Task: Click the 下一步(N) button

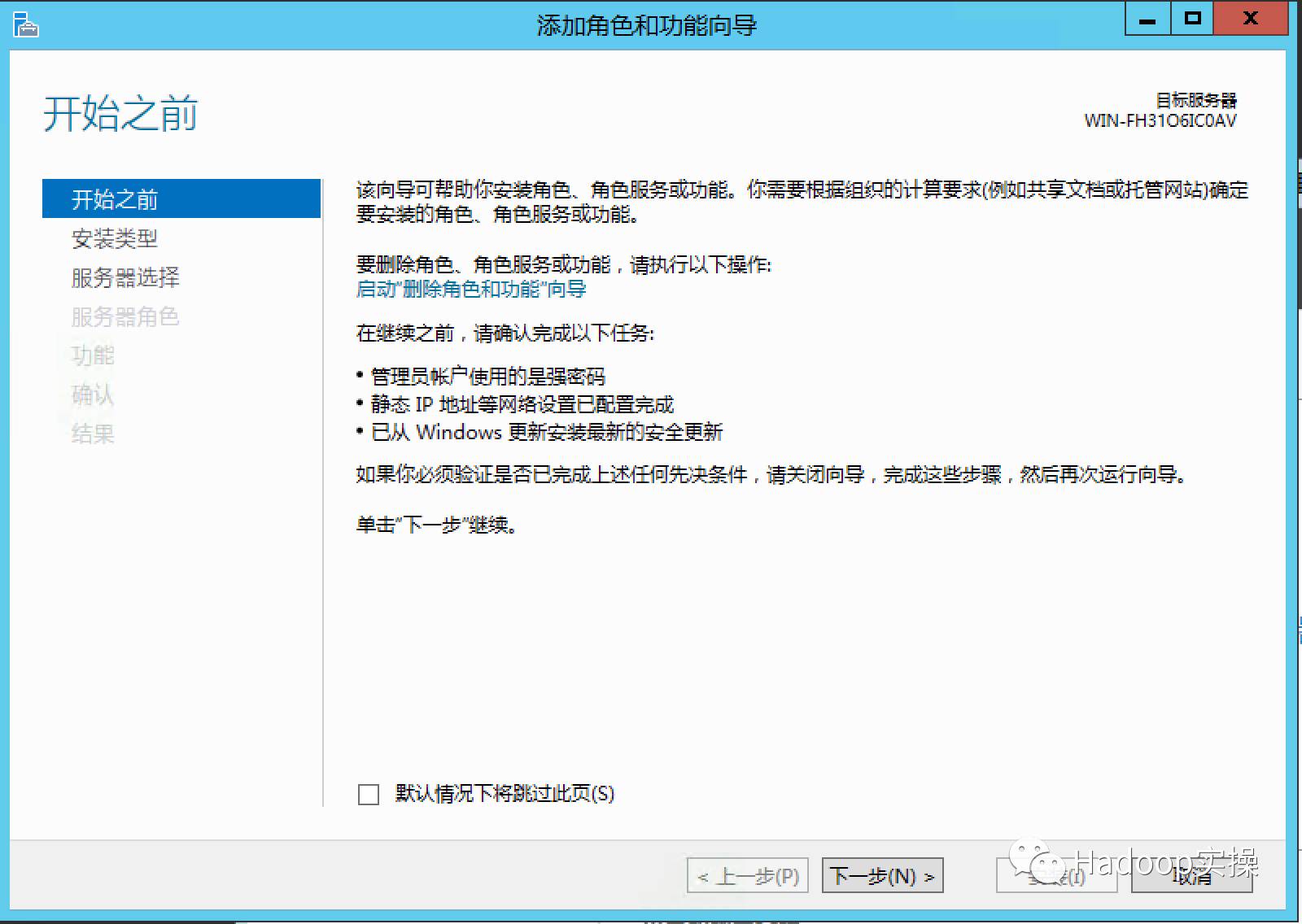Action: pyautogui.click(x=881, y=876)
